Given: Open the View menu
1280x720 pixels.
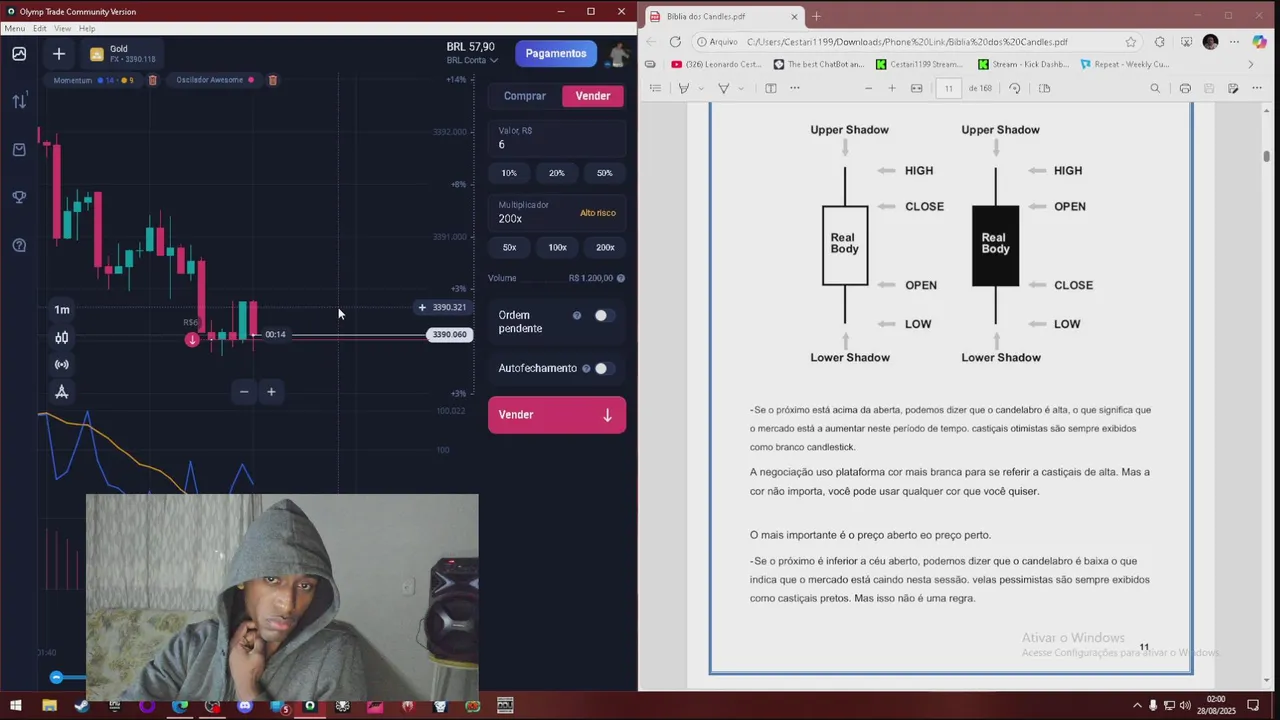Looking at the screenshot, I should [62, 28].
